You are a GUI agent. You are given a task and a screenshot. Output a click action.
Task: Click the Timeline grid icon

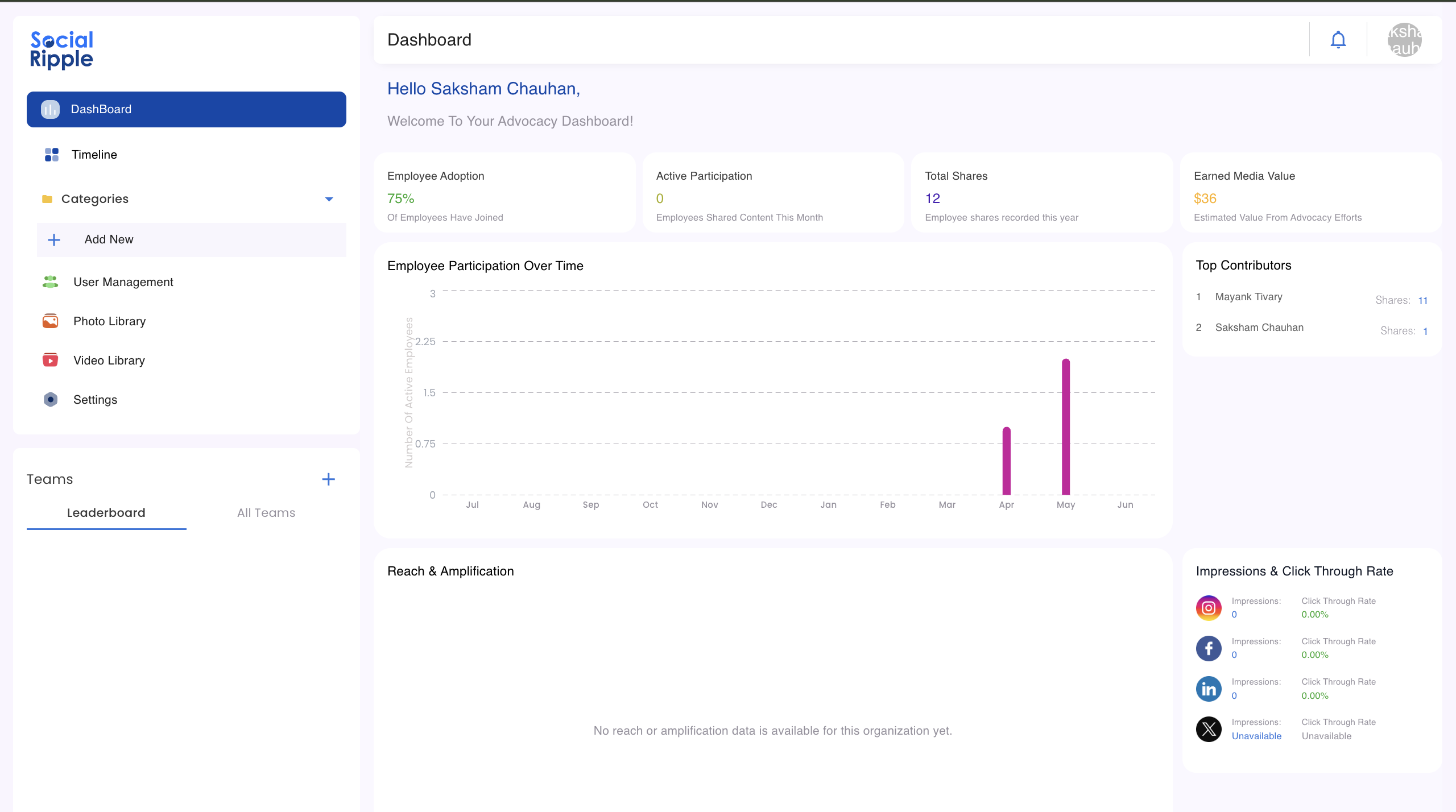[51, 155]
